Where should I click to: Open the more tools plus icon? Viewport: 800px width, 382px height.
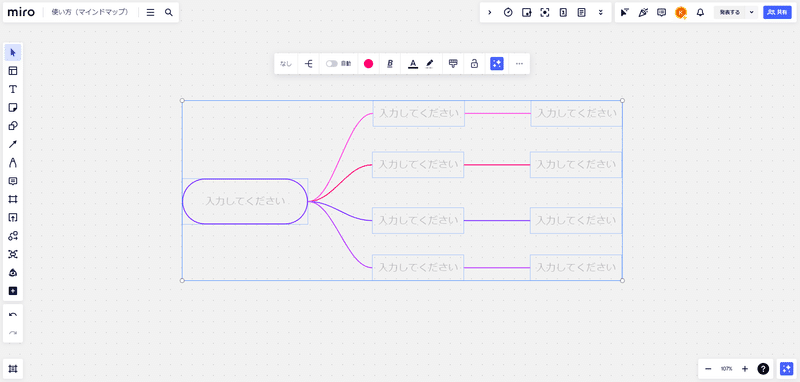pyautogui.click(x=13, y=291)
